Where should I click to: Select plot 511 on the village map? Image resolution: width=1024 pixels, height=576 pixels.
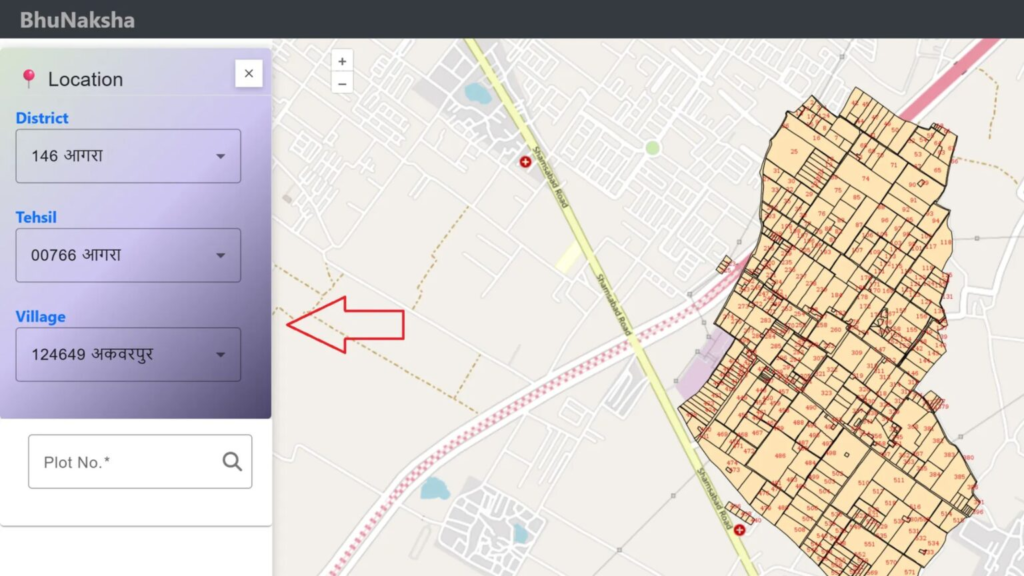(899, 480)
